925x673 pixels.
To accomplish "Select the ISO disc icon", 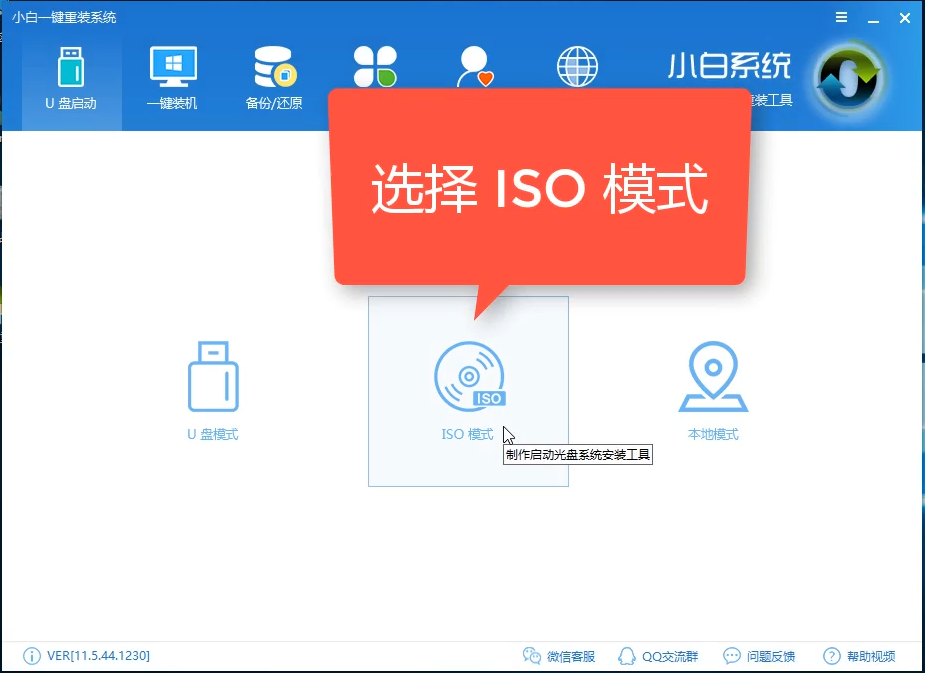I will 467,376.
